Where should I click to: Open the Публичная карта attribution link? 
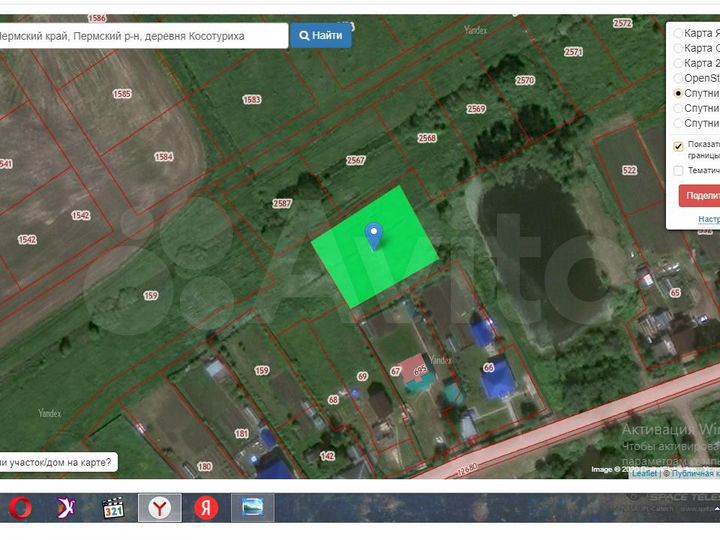pos(695,473)
